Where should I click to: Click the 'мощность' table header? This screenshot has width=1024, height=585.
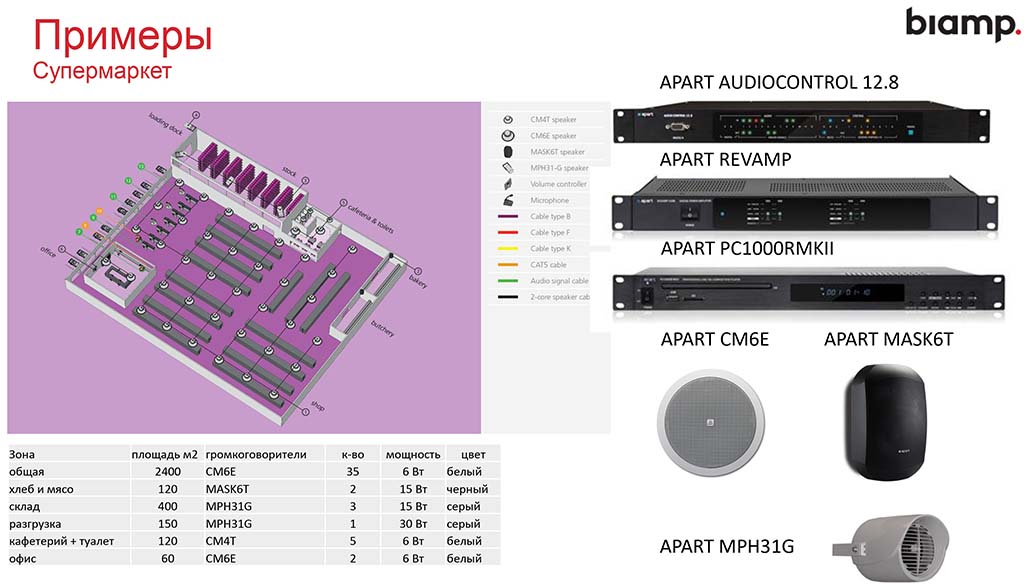(413, 454)
